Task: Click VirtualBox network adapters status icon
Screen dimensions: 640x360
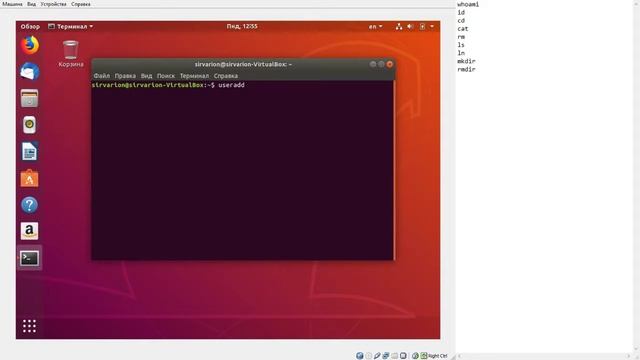Action: pyautogui.click(x=386, y=356)
